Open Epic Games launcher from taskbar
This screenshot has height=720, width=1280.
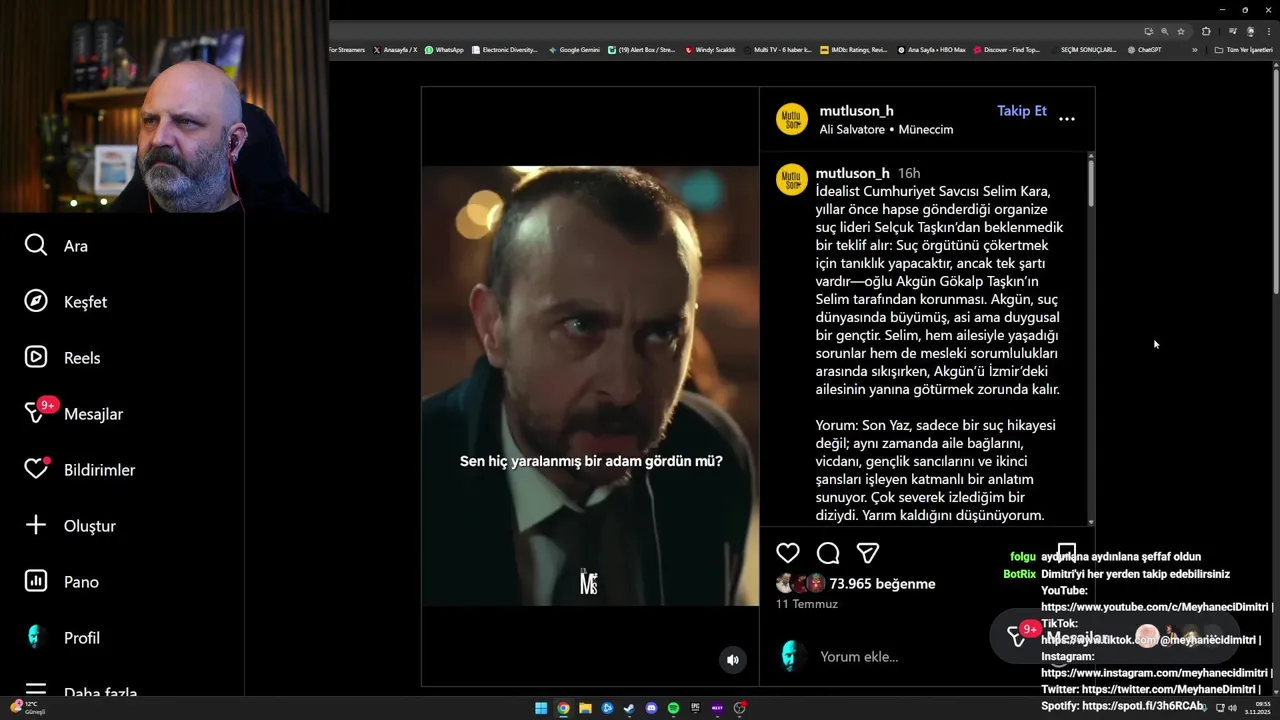coord(695,708)
